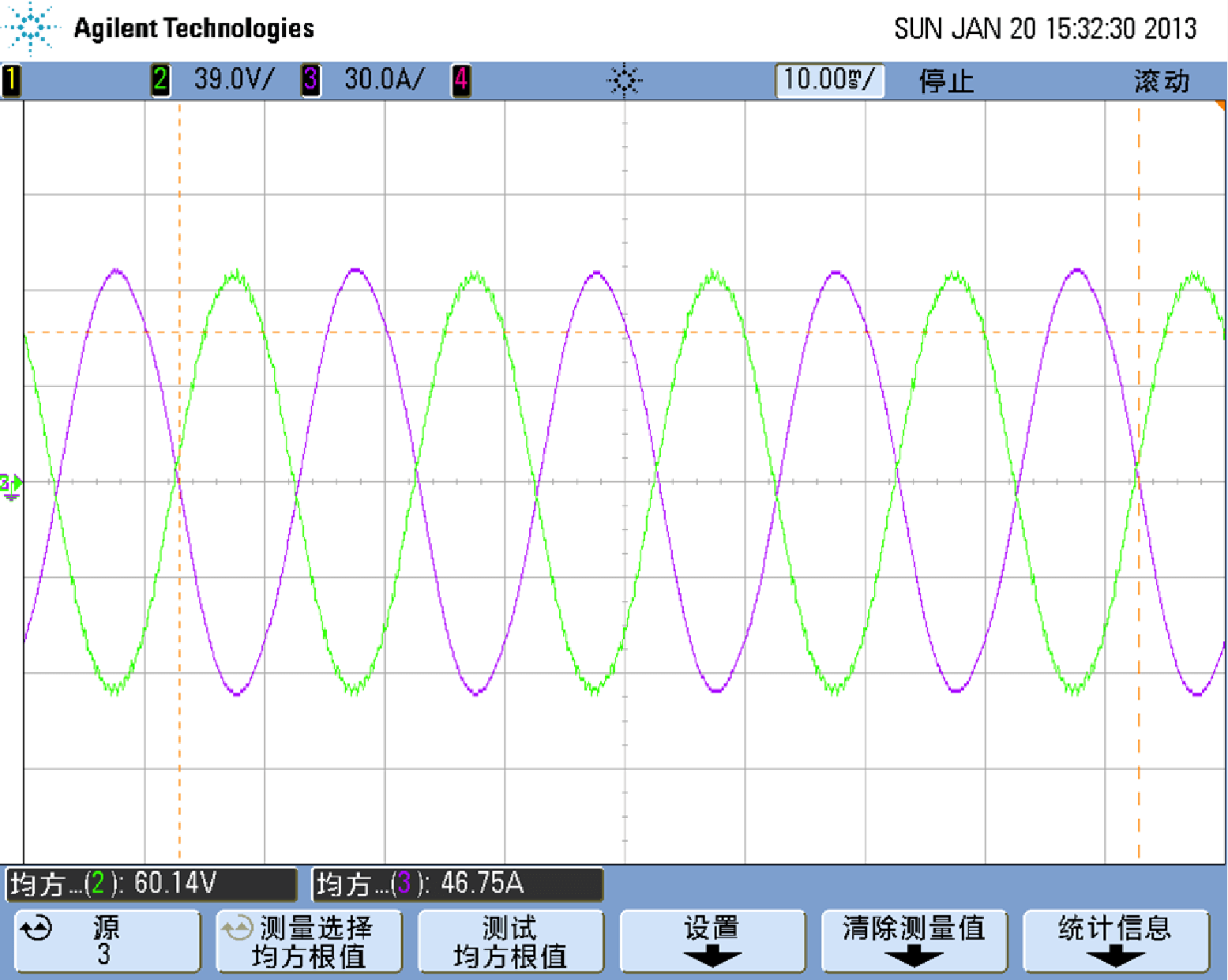Open the 统计信息 statistics submenu
The image size is (1228, 980).
(1115, 941)
